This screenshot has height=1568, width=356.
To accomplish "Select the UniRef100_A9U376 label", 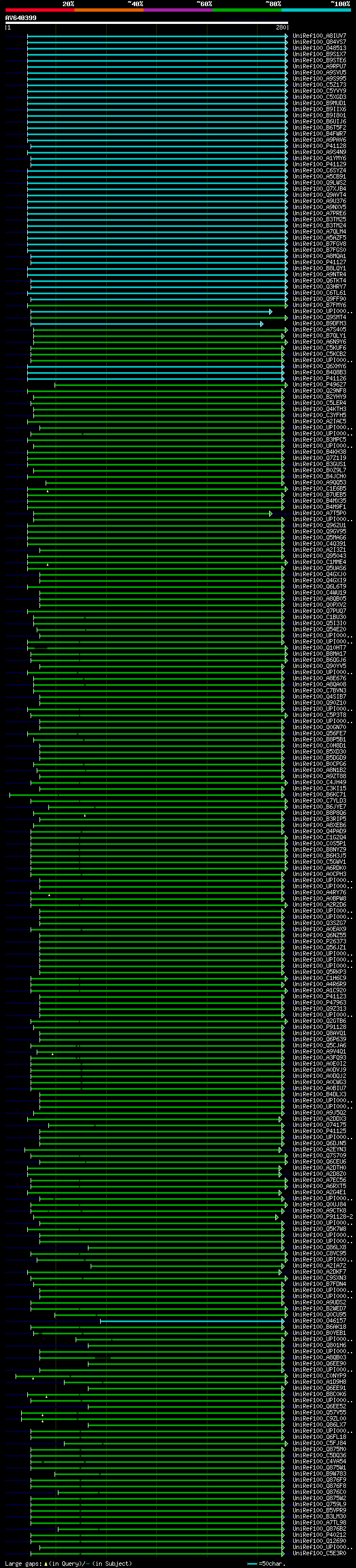I will (x=319, y=201).
